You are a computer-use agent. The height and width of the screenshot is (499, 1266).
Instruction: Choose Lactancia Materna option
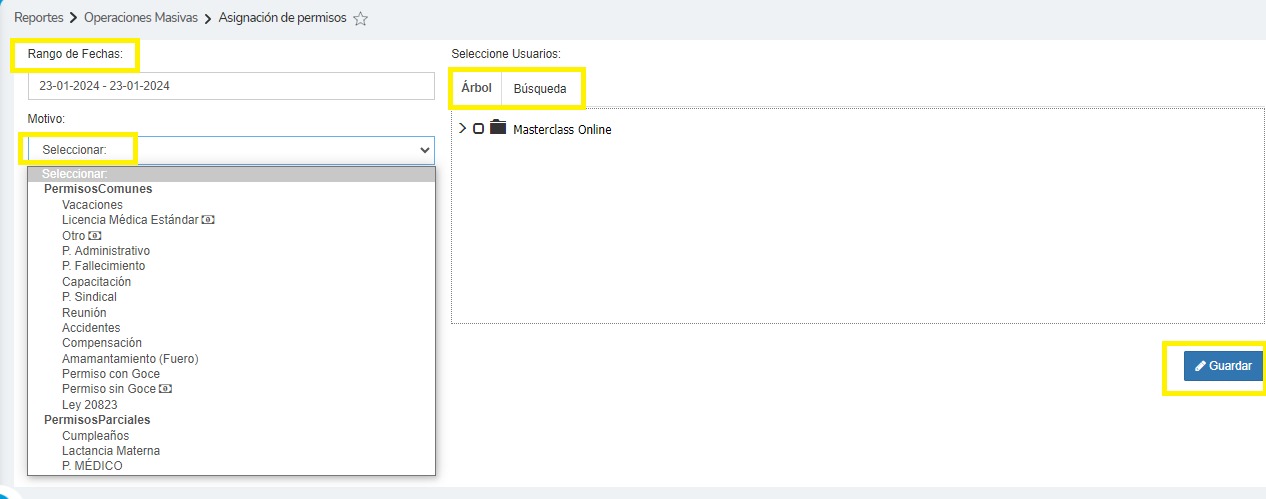click(x=110, y=451)
